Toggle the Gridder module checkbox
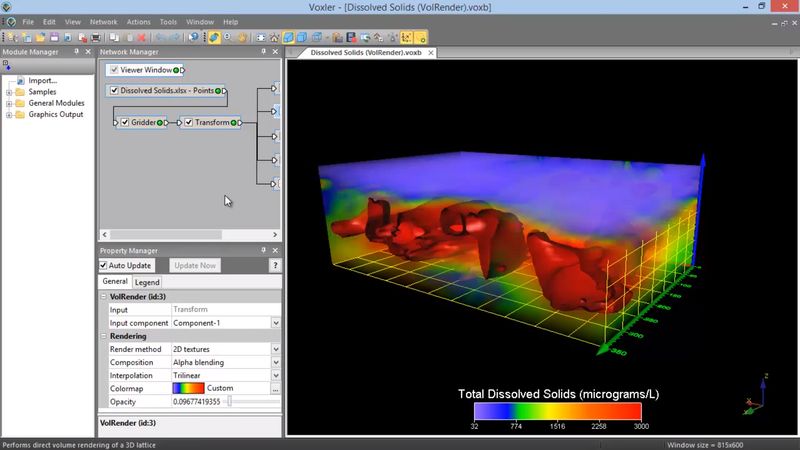The height and width of the screenshot is (450, 800). (124, 122)
